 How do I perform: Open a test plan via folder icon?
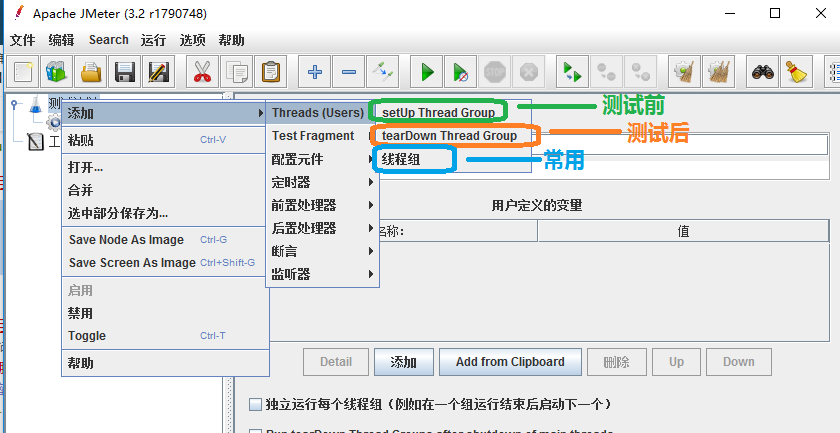(91, 71)
